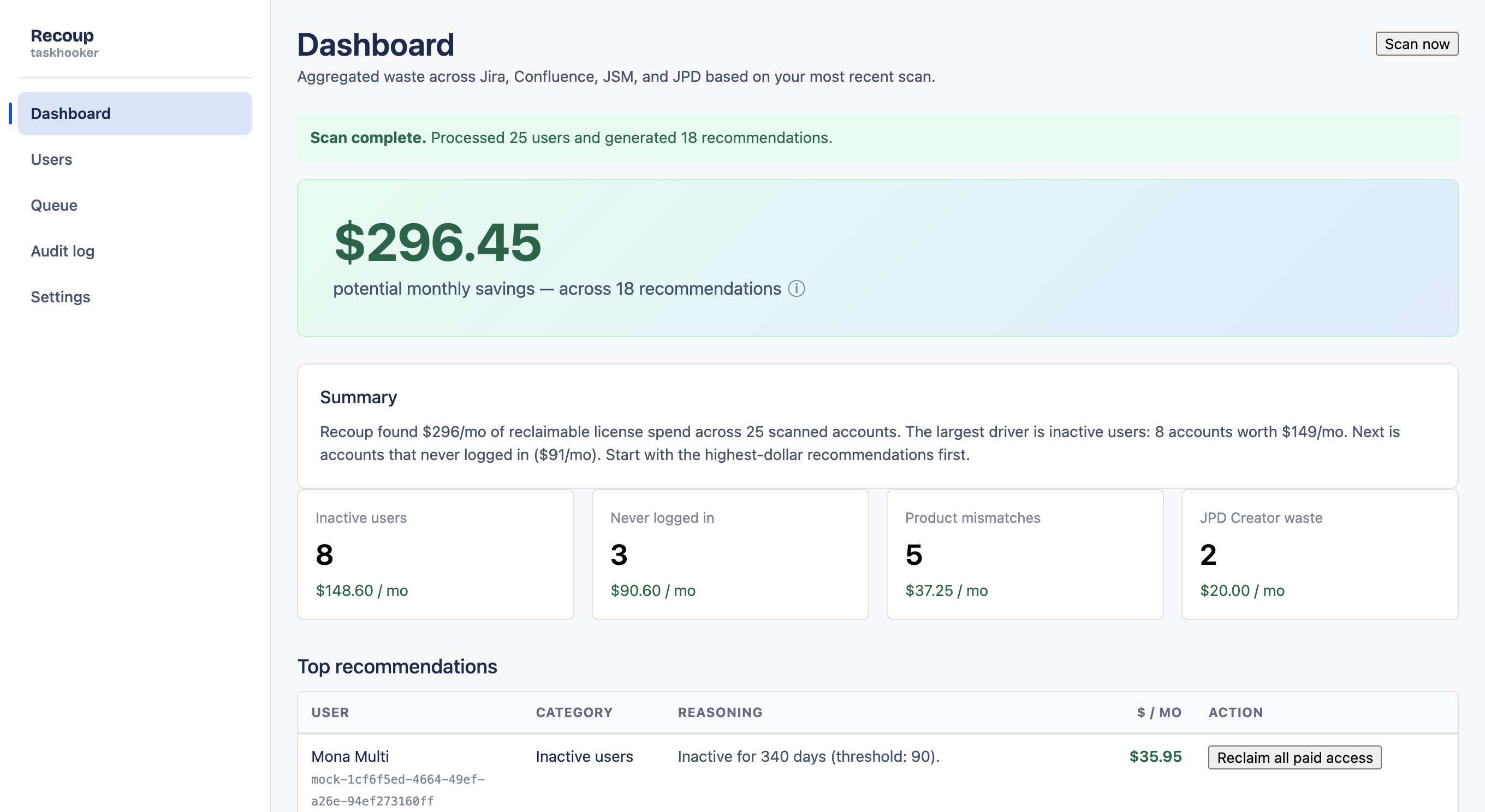Select the Product mismatches stat card

coord(1024,554)
